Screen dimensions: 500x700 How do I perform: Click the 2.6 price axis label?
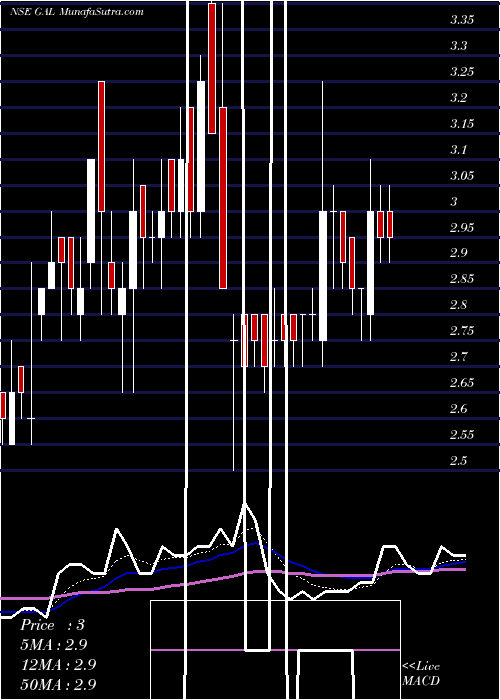[459, 409]
